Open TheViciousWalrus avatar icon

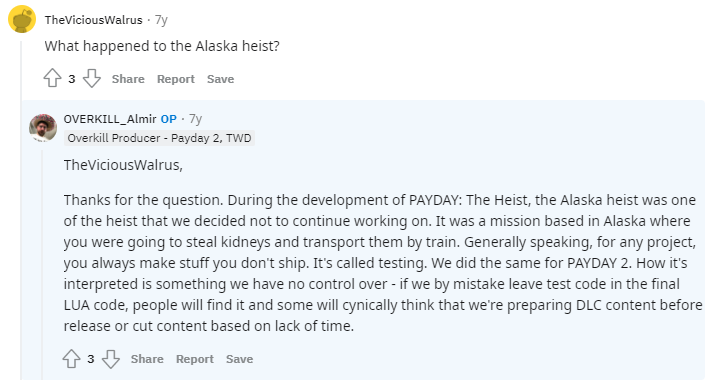click(22, 19)
